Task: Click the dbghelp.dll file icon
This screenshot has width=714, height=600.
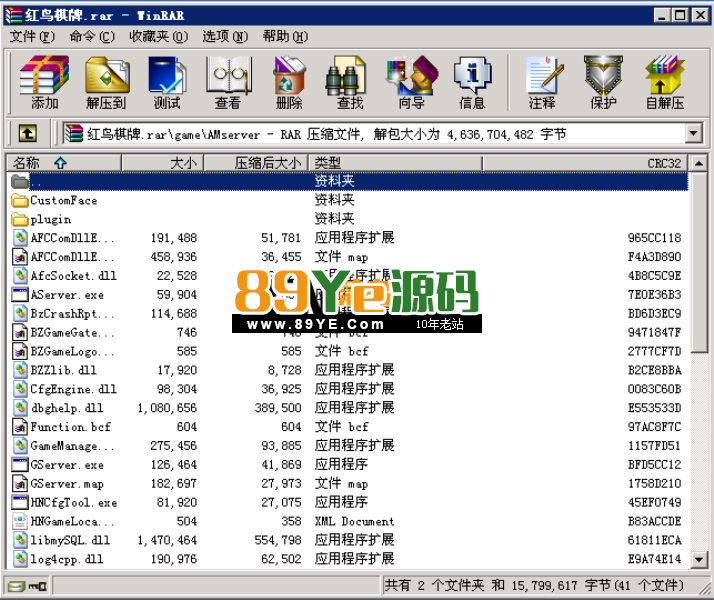Action: [x=20, y=408]
